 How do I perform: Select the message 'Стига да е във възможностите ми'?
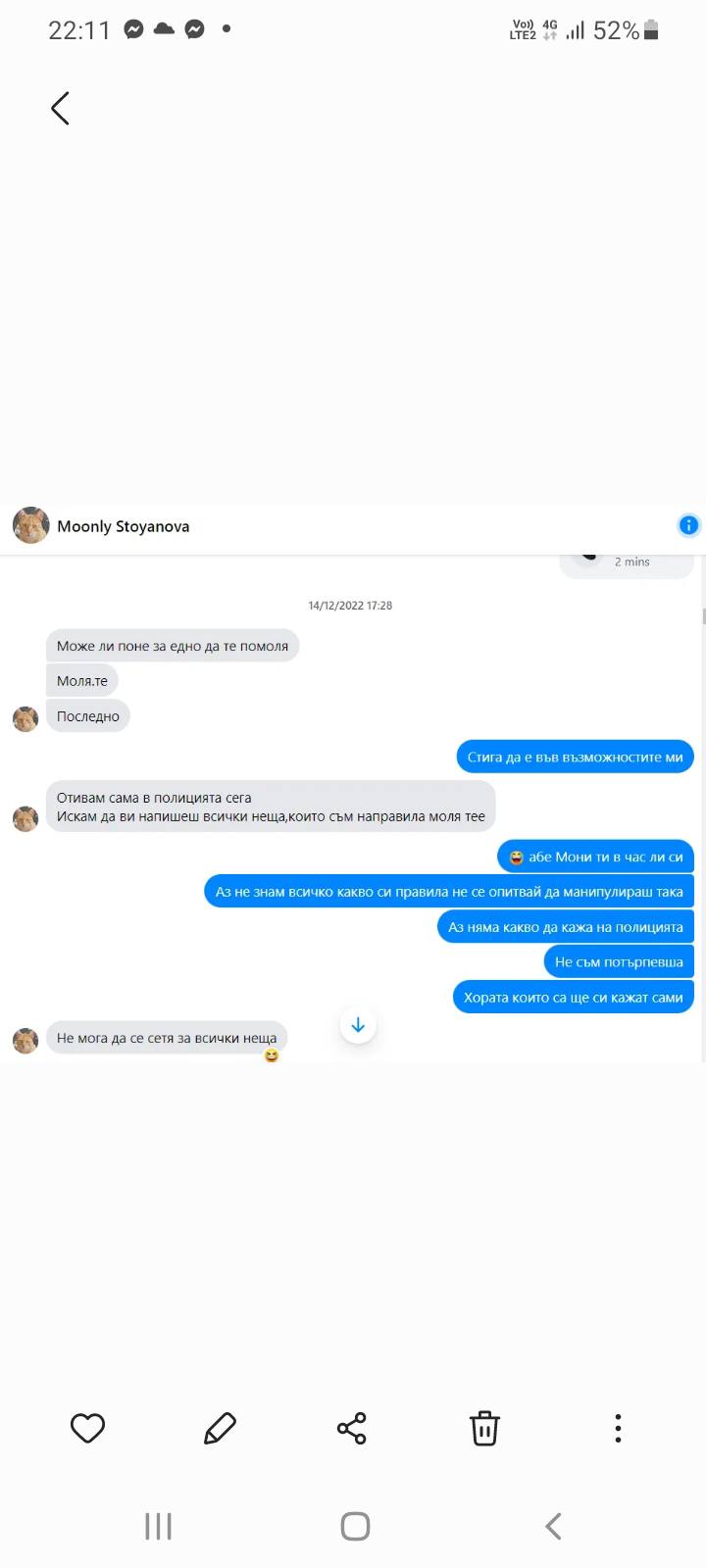click(575, 757)
